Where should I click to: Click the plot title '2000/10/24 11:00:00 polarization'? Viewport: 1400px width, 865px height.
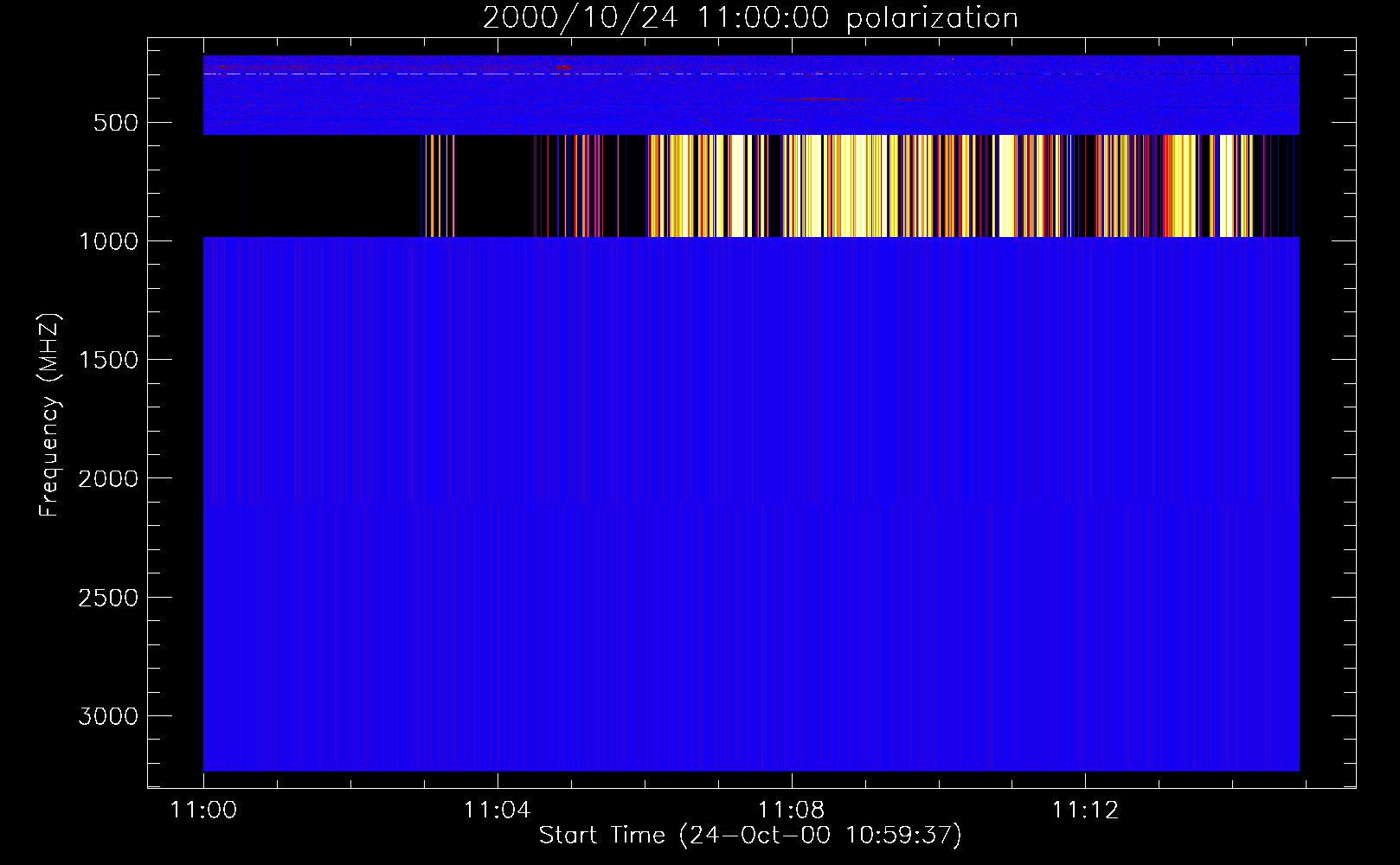(x=750, y=17)
